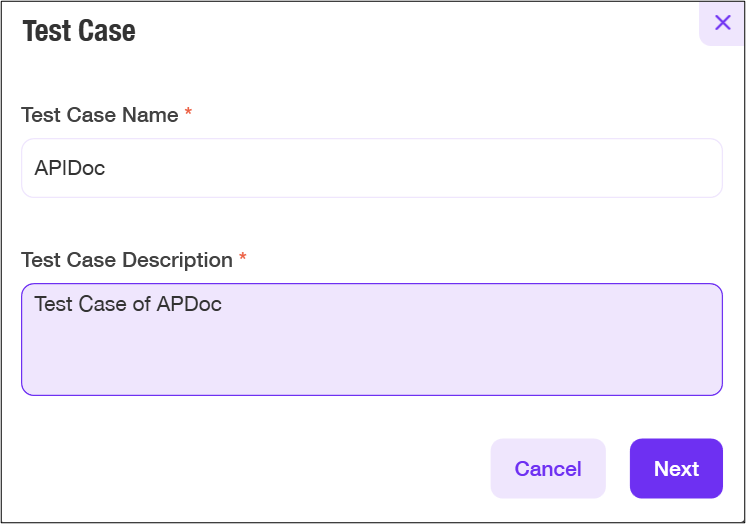Viewport: 746px width, 524px height.
Task: Place cursor on "APIDoc" text in name field
Action: (70, 168)
